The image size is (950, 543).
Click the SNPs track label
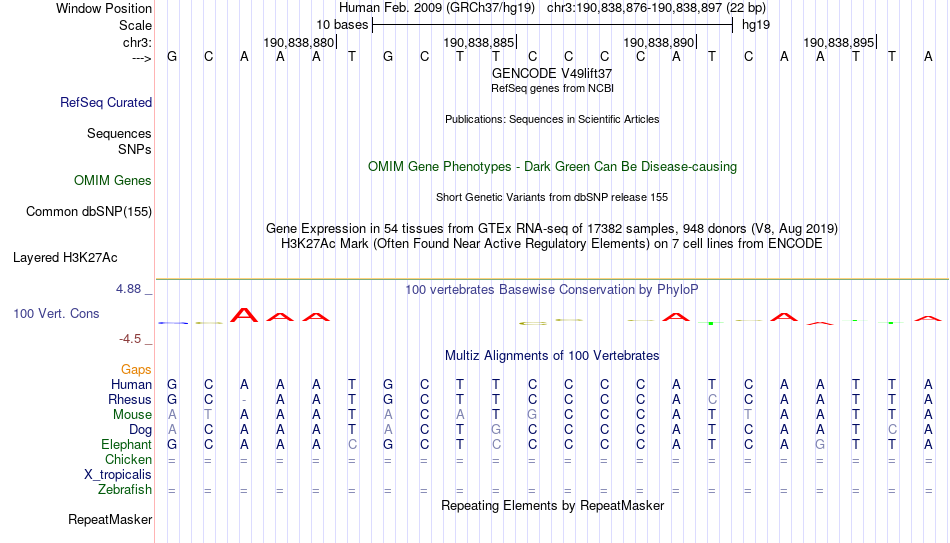pyautogui.click(x=135, y=149)
